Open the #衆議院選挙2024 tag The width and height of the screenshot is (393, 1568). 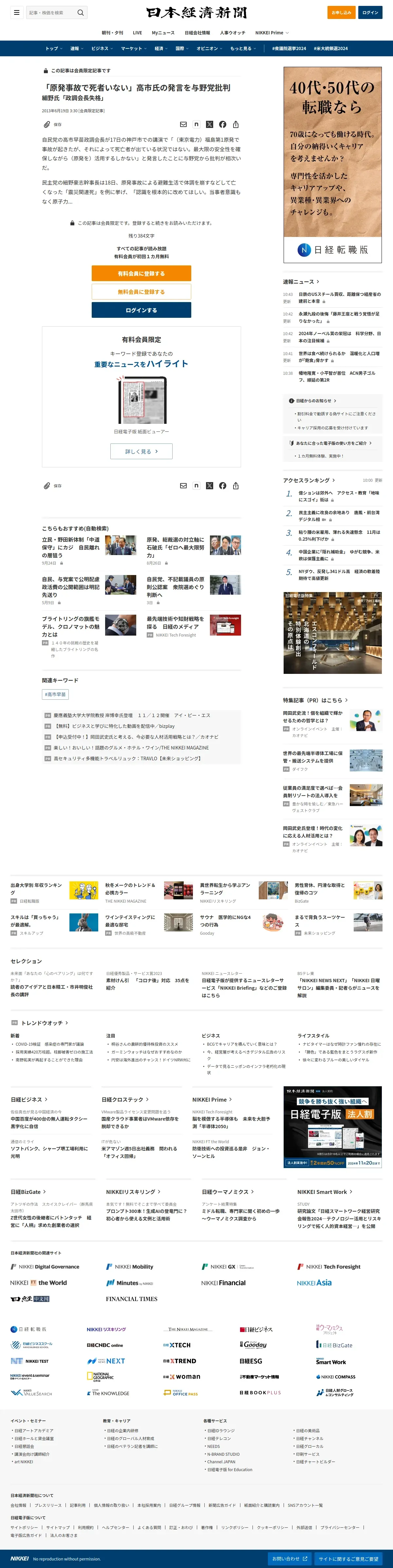tap(289, 48)
